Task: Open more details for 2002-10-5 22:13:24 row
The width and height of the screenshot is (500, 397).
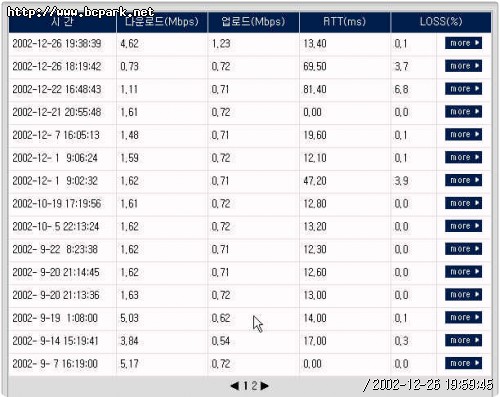Action: pyautogui.click(x=463, y=226)
